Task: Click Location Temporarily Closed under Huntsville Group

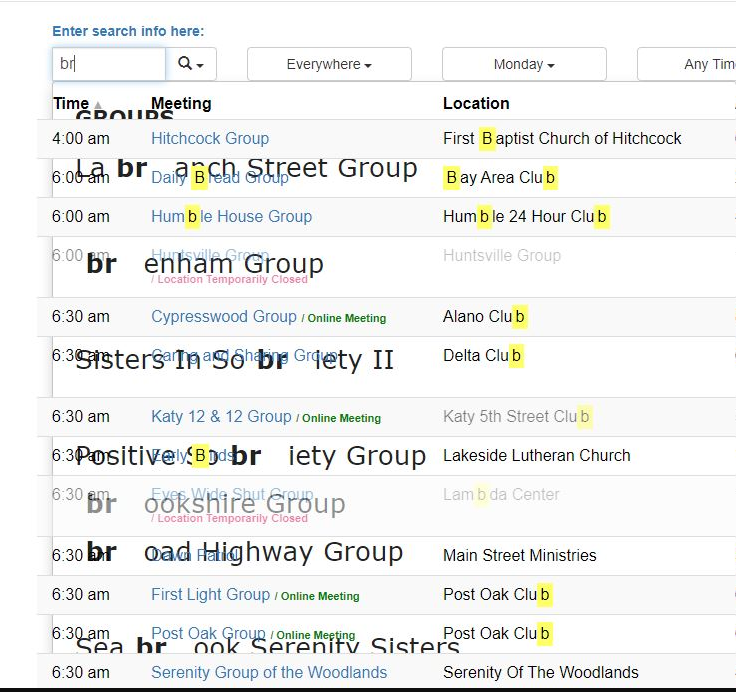Action: (x=232, y=279)
